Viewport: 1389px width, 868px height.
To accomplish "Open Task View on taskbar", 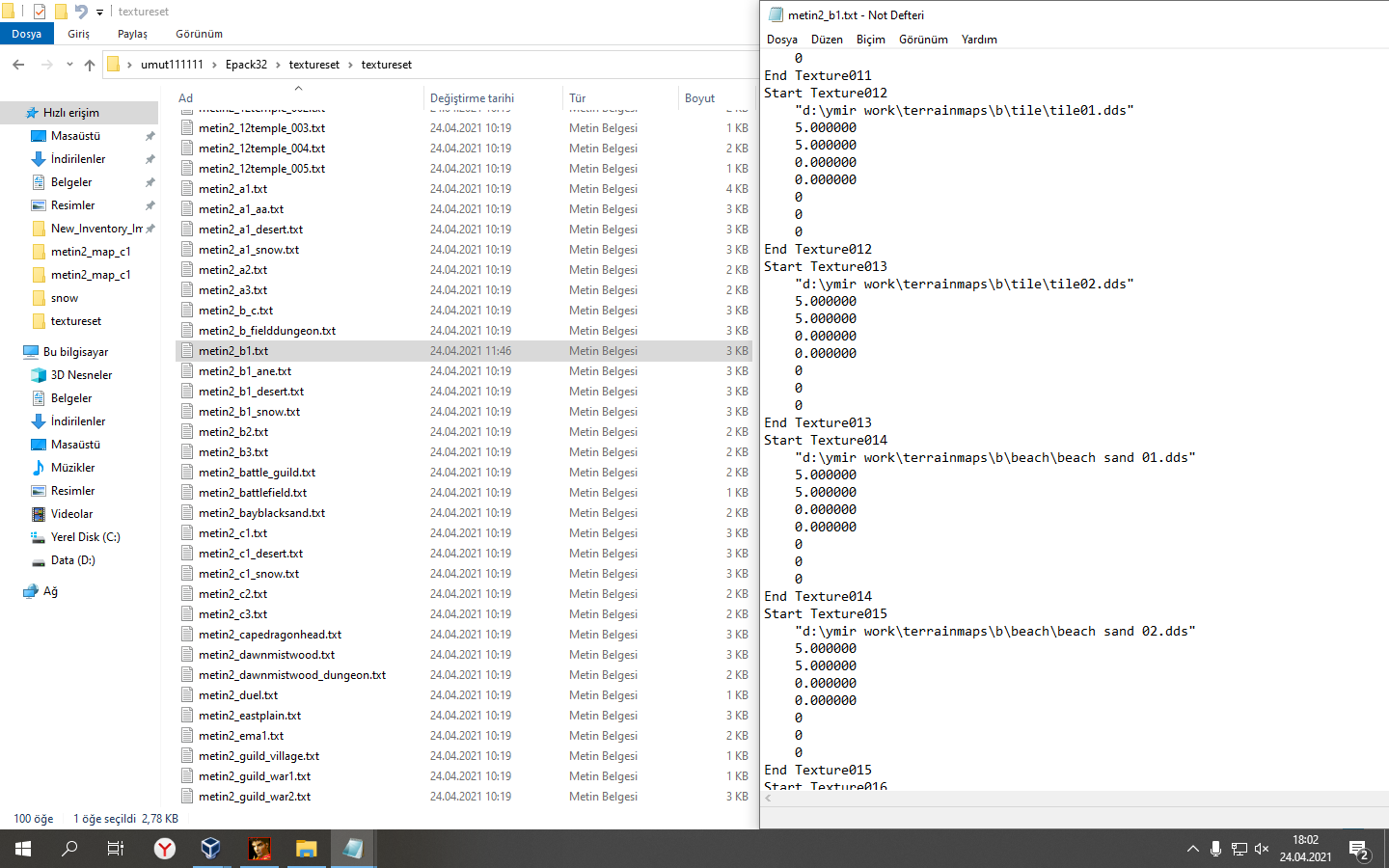I will (116, 849).
